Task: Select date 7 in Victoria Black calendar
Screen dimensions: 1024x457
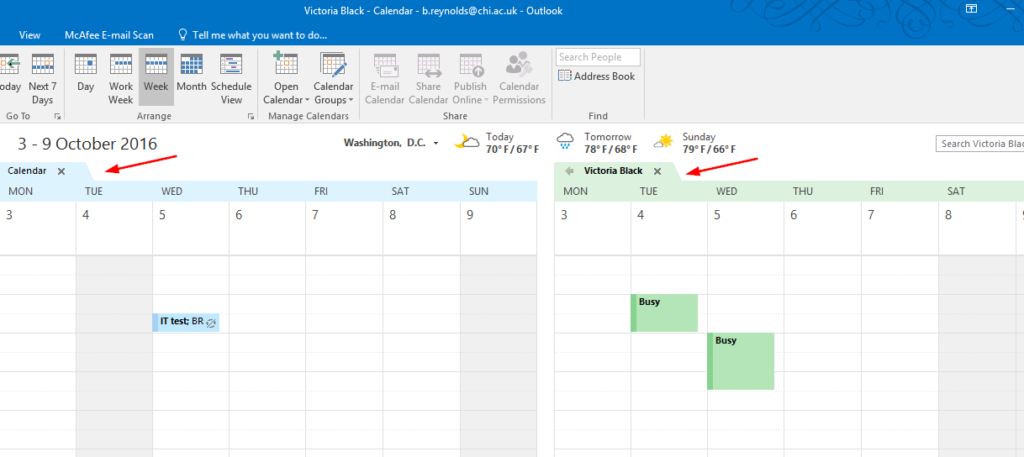Action: pyautogui.click(x=871, y=215)
